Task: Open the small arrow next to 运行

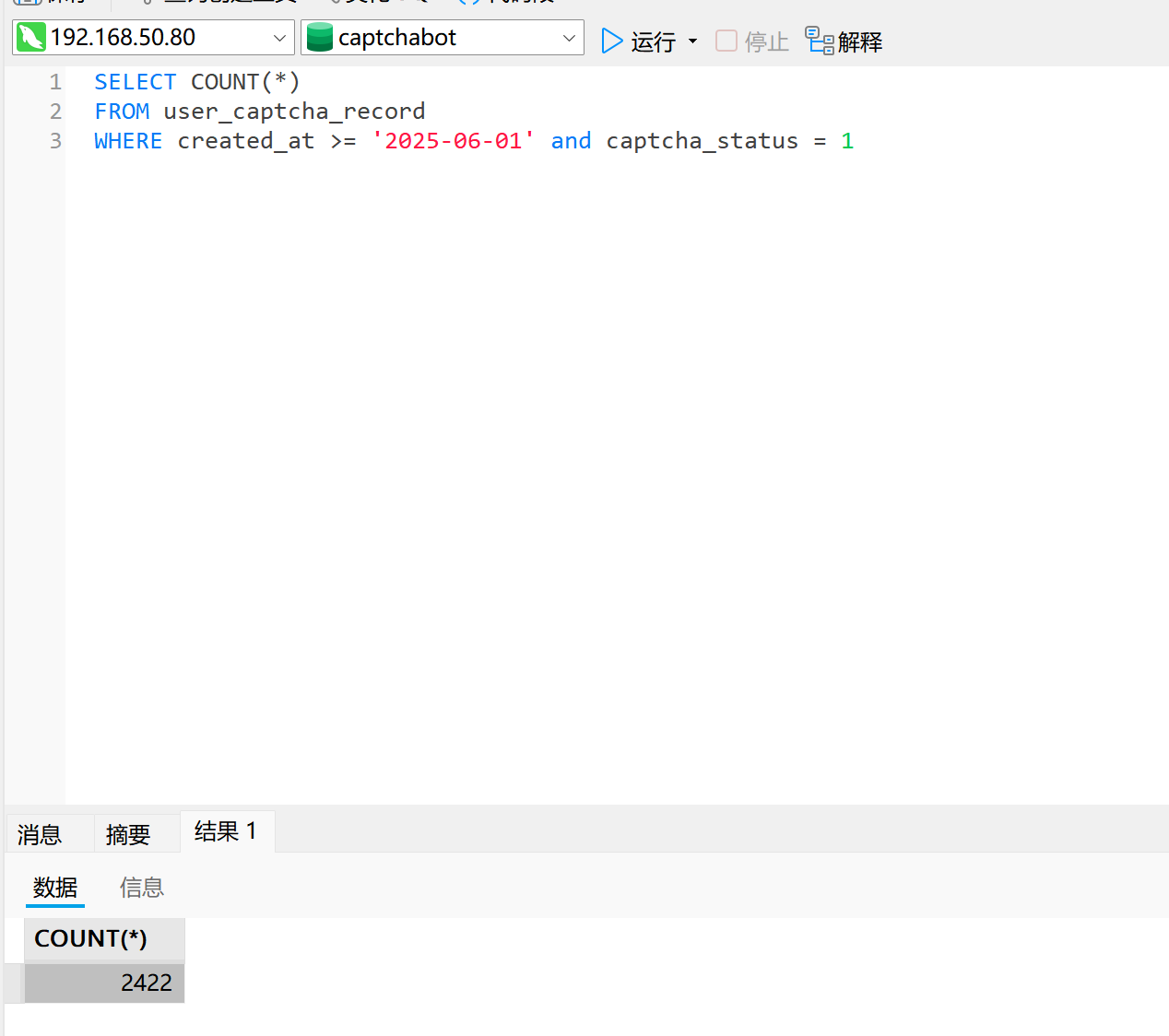Action: click(692, 41)
